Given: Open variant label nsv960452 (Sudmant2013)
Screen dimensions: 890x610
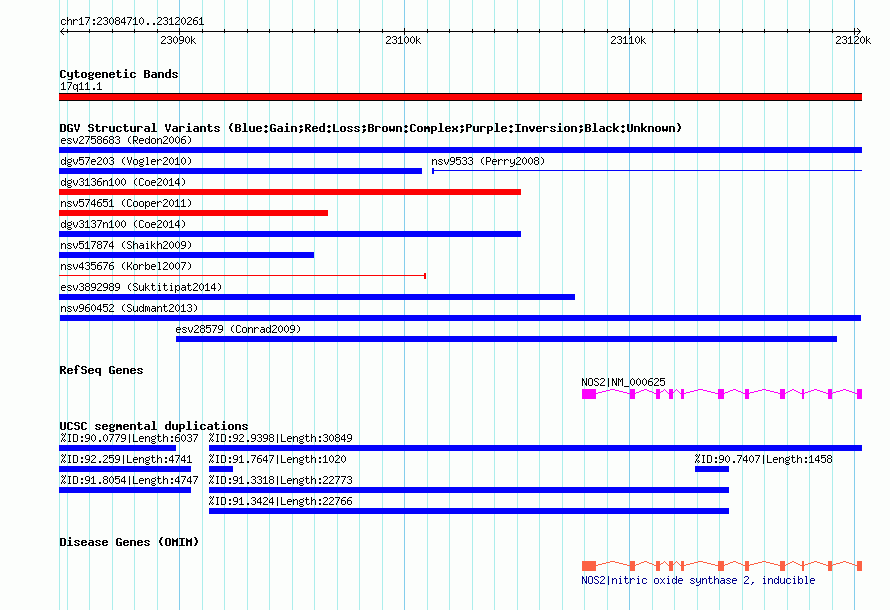Looking at the screenshot, I should [129, 308].
